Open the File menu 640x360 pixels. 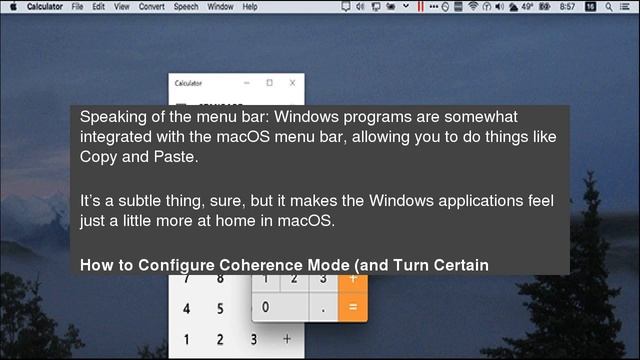pos(77,7)
